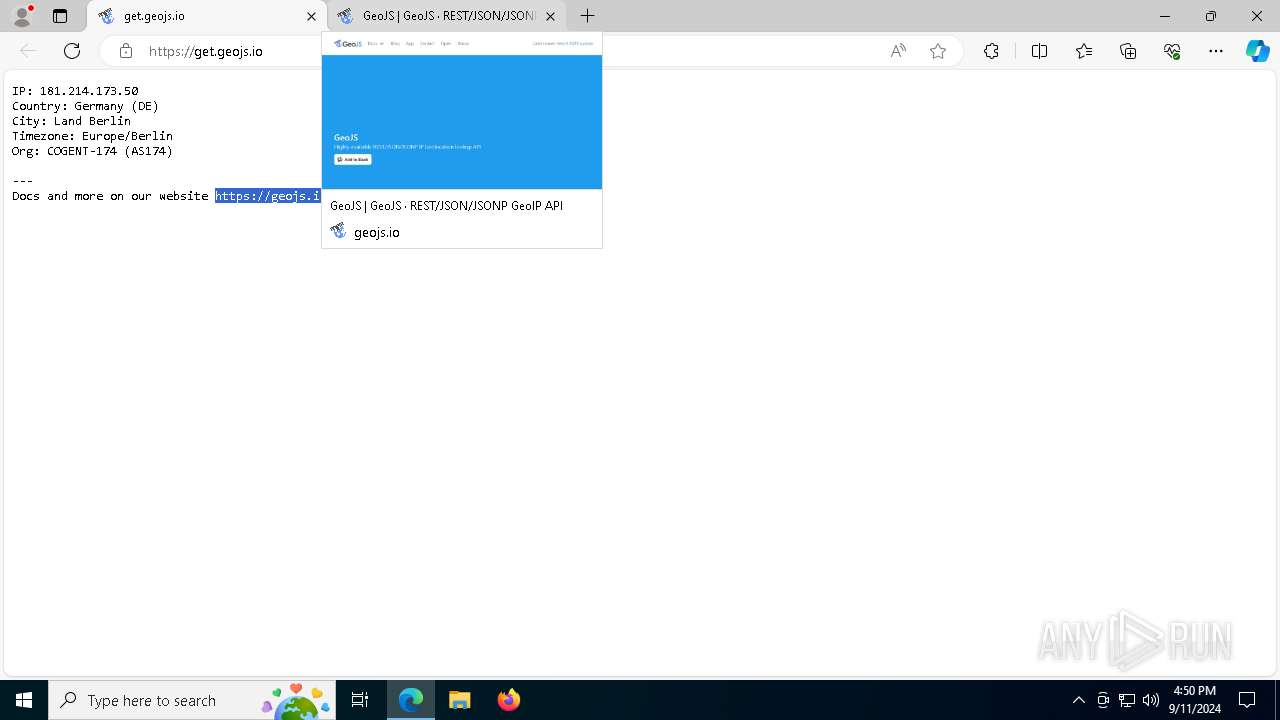Open Settings and more menu
The height and width of the screenshot is (720, 1280).
click(x=1216, y=51)
